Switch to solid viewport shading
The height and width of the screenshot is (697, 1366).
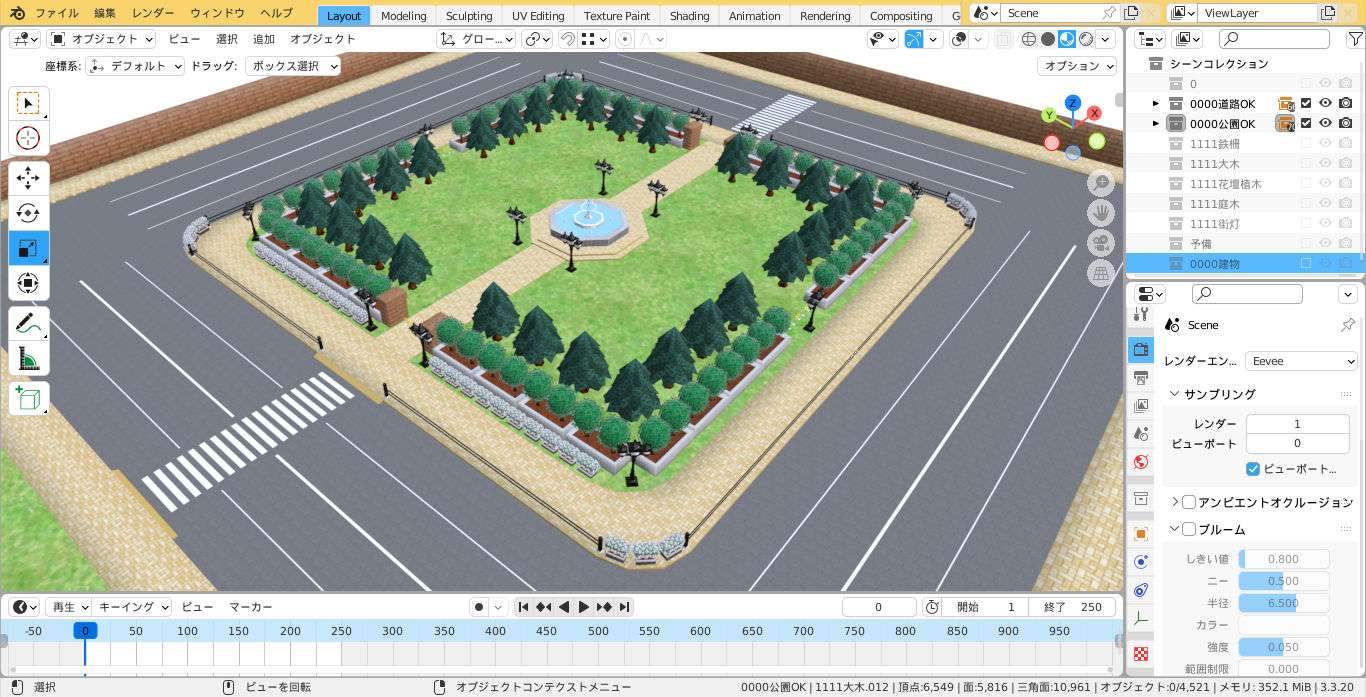tap(1048, 39)
